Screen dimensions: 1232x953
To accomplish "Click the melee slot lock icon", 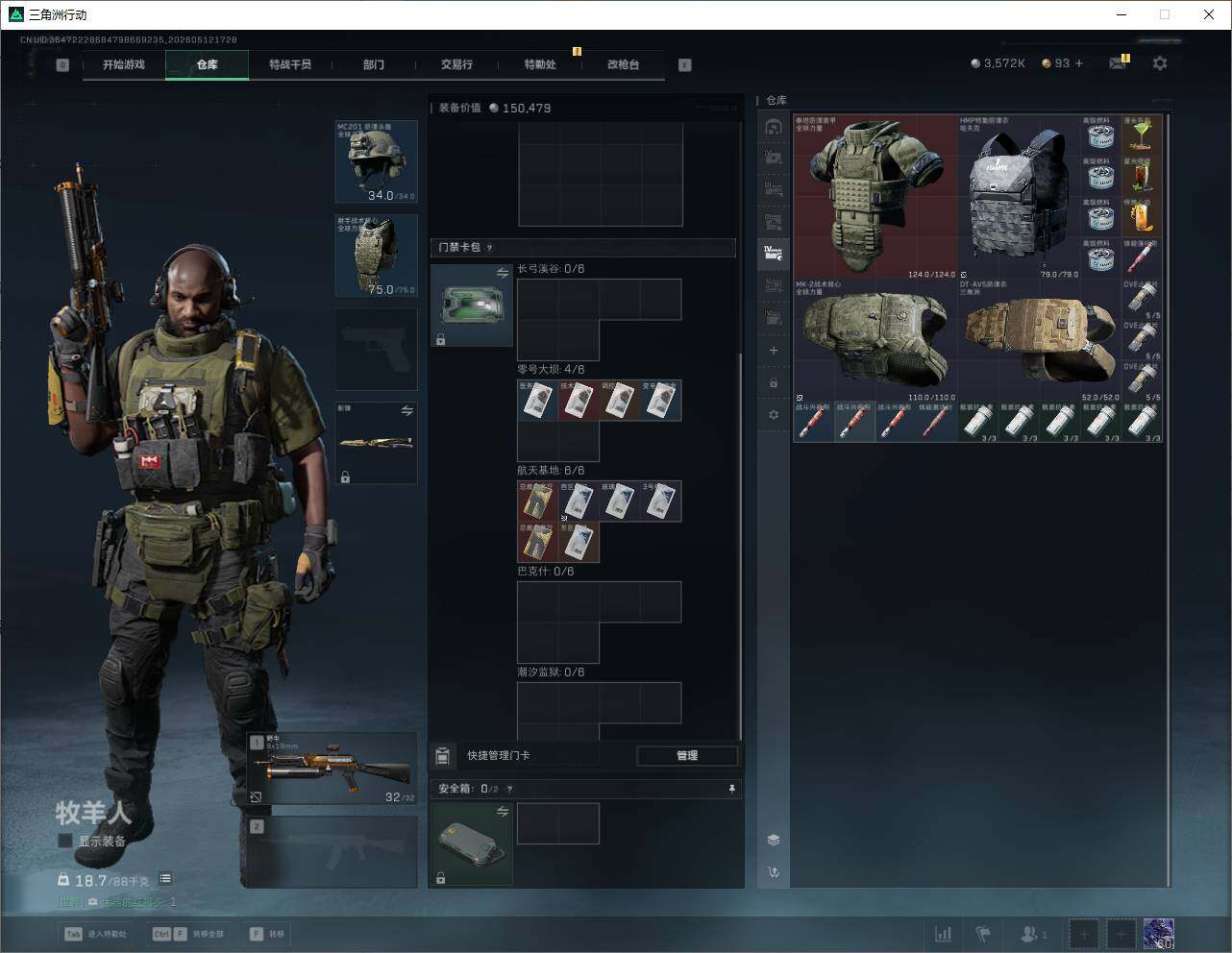I will pos(345,476).
